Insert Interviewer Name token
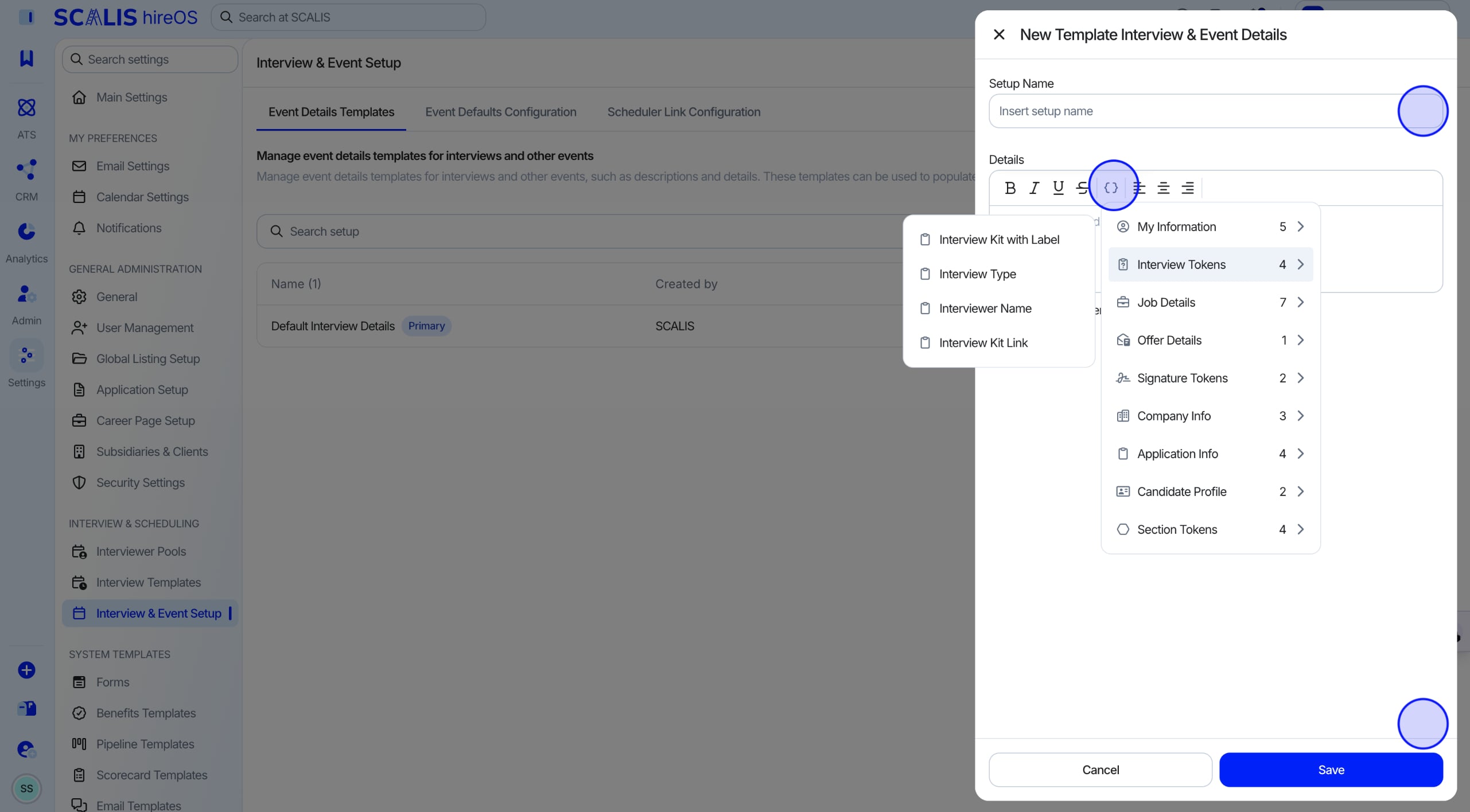1470x812 pixels. (x=999, y=309)
